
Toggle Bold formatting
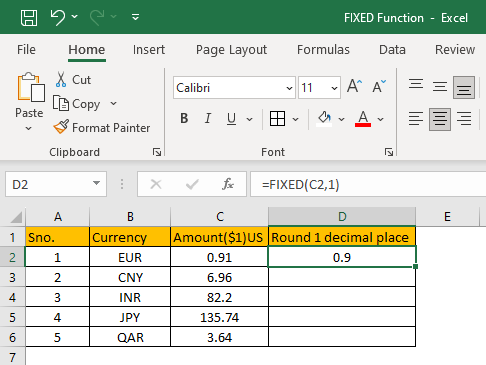[184, 118]
